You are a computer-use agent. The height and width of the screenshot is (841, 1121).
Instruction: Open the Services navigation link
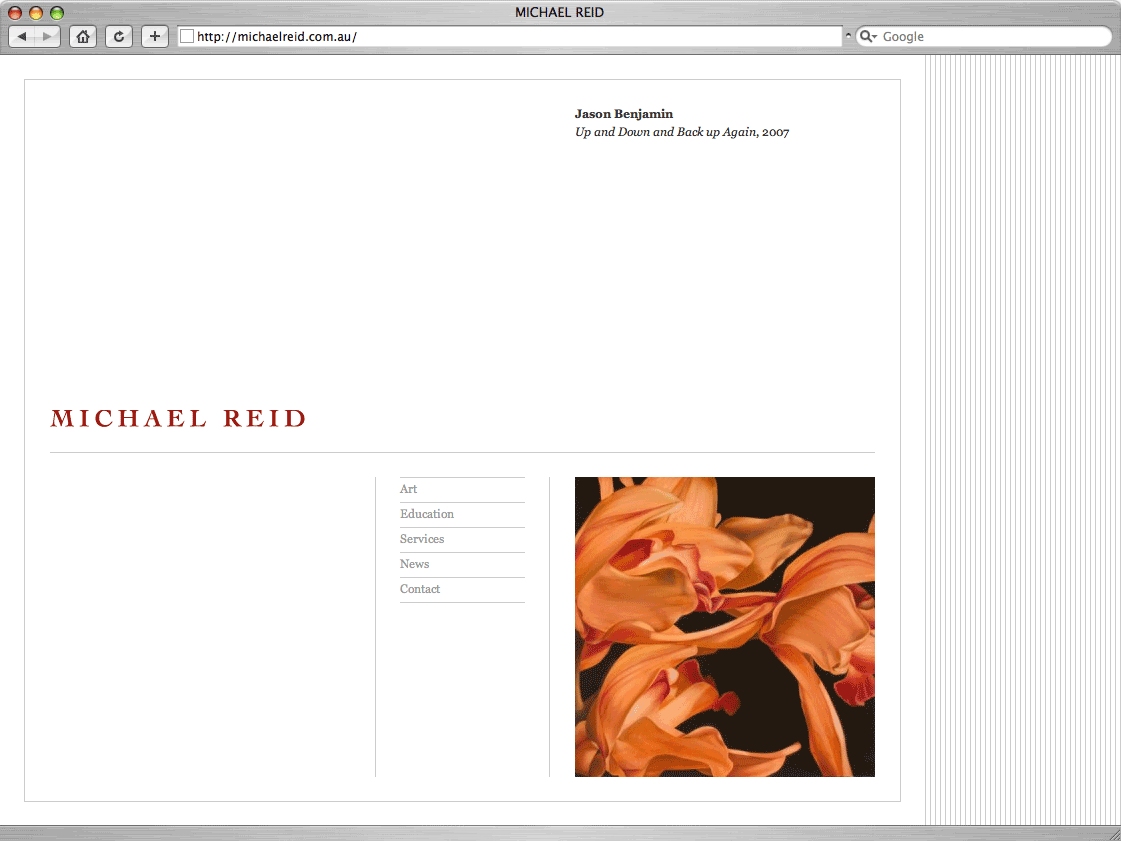tap(422, 539)
